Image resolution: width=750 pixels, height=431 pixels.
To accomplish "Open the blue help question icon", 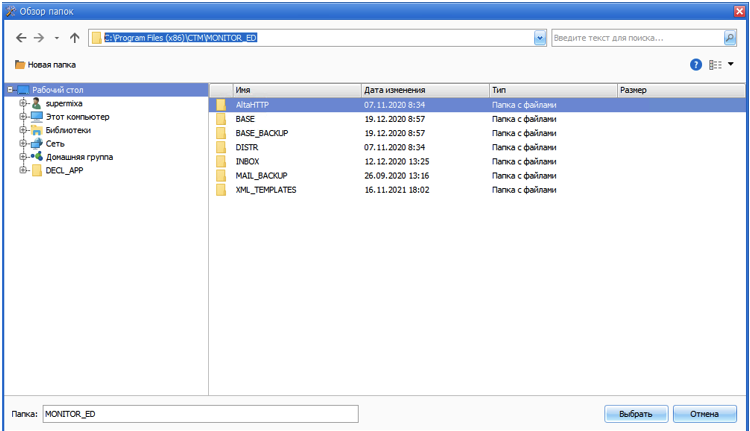I will [x=696, y=64].
